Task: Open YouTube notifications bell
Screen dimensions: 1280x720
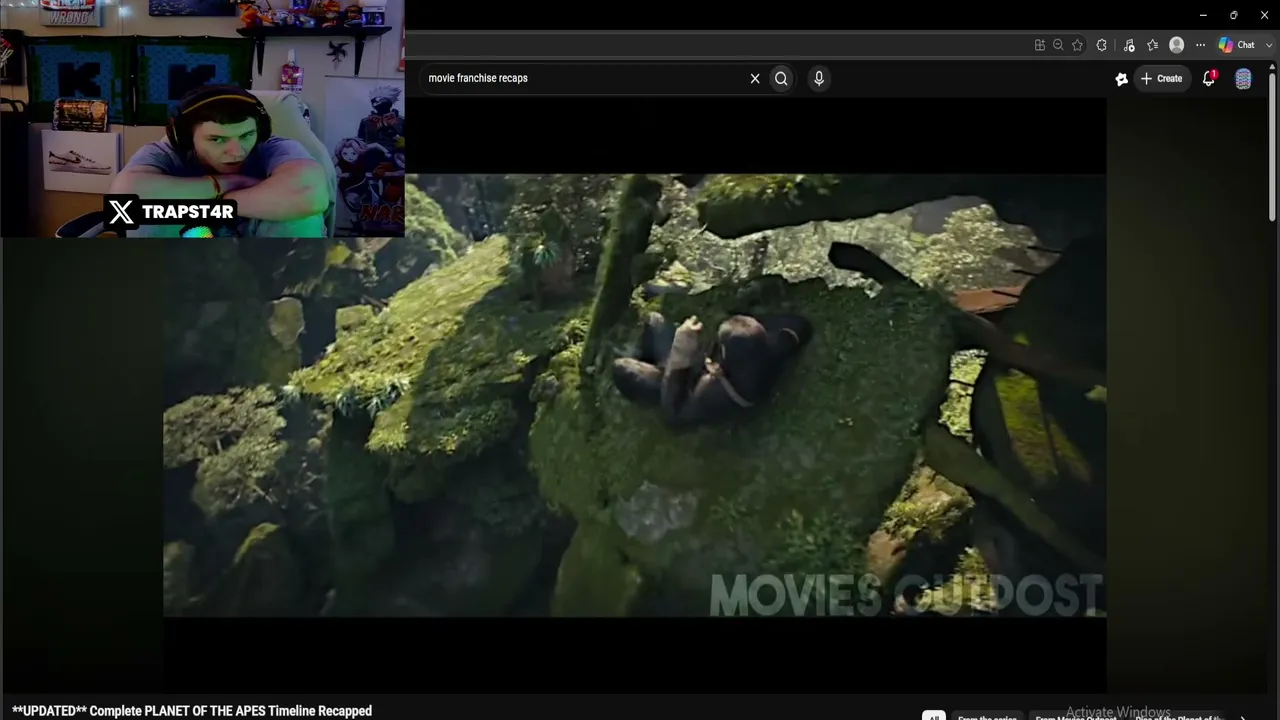Action: pyautogui.click(x=1209, y=78)
